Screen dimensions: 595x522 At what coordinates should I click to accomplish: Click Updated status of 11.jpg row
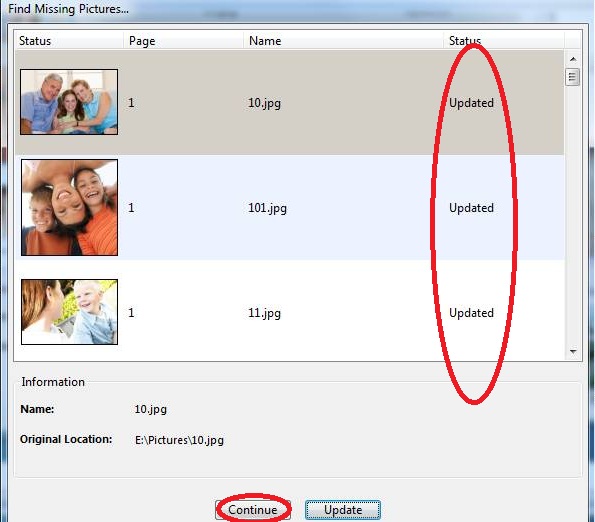(471, 313)
